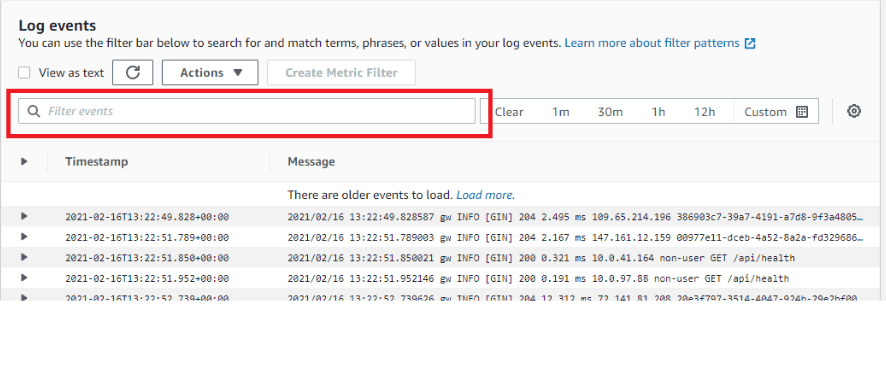Select the 12h time range

(x=705, y=112)
